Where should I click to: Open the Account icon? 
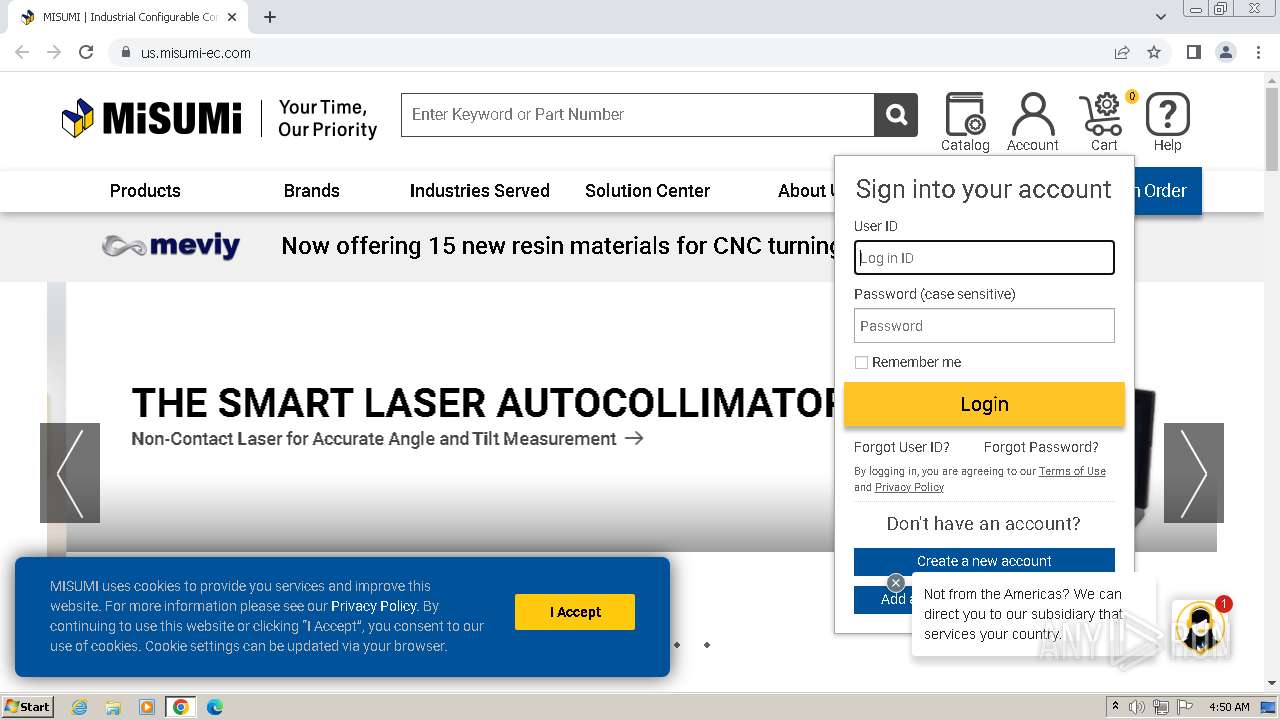click(x=1033, y=122)
